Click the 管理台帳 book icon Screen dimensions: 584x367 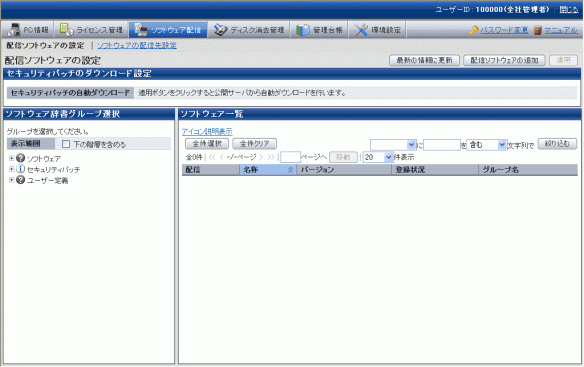[x=302, y=30]
